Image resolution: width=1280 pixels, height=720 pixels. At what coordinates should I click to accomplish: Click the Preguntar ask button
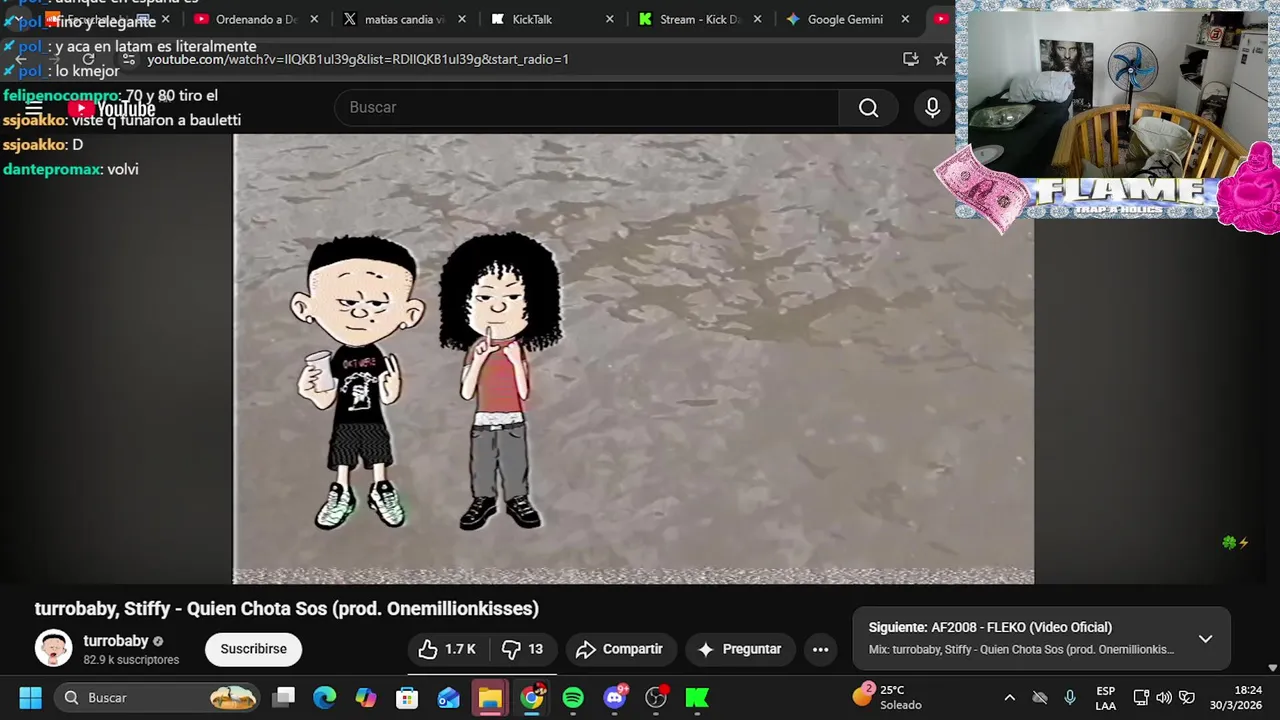(740, 649)
